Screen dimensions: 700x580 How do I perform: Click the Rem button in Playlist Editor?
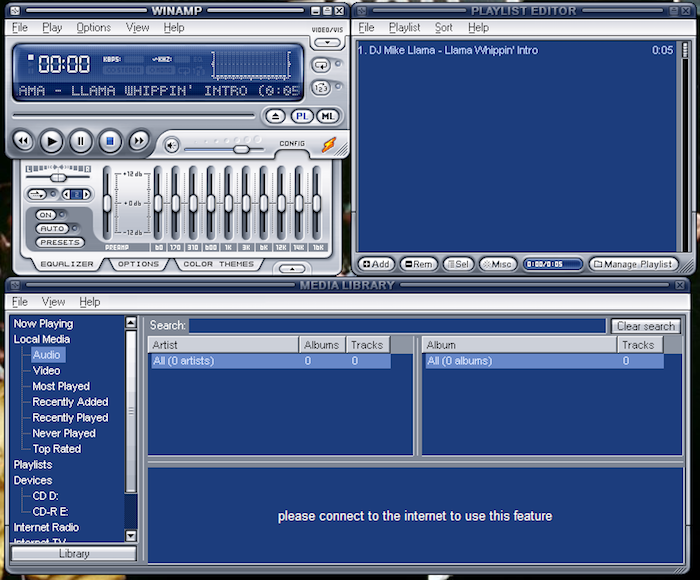[x=419, y=264]
